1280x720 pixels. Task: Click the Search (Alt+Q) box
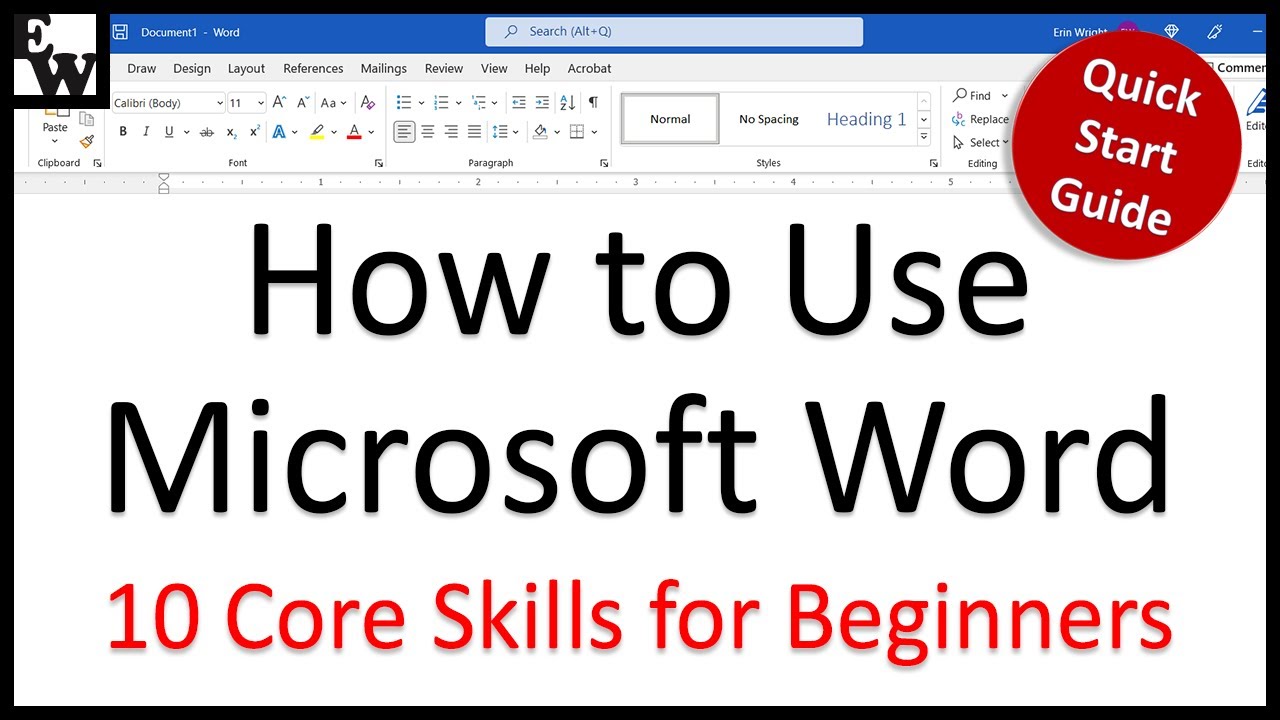tap(674, 32)
